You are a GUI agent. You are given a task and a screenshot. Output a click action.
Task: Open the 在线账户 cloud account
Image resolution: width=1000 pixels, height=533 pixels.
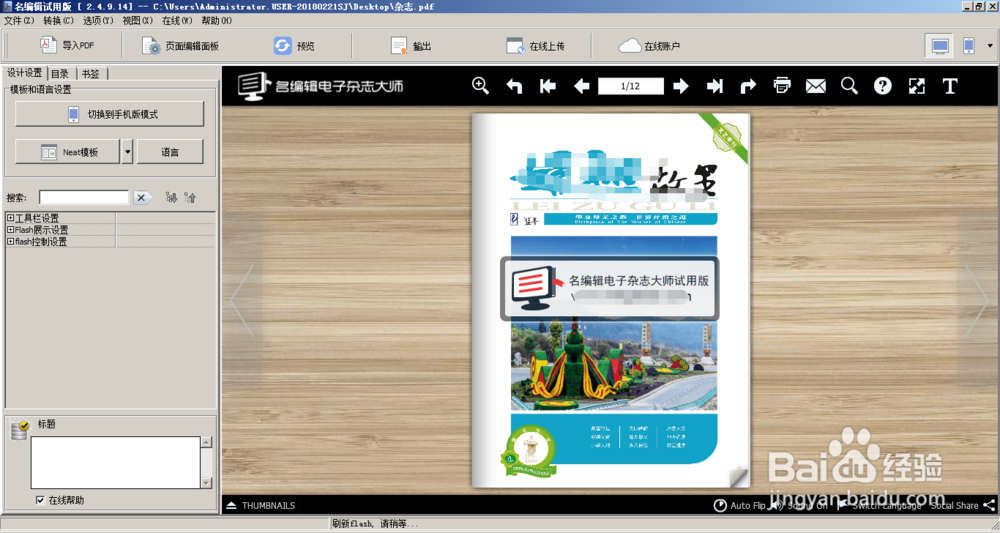pyautogui.click(x=649, y=46)
